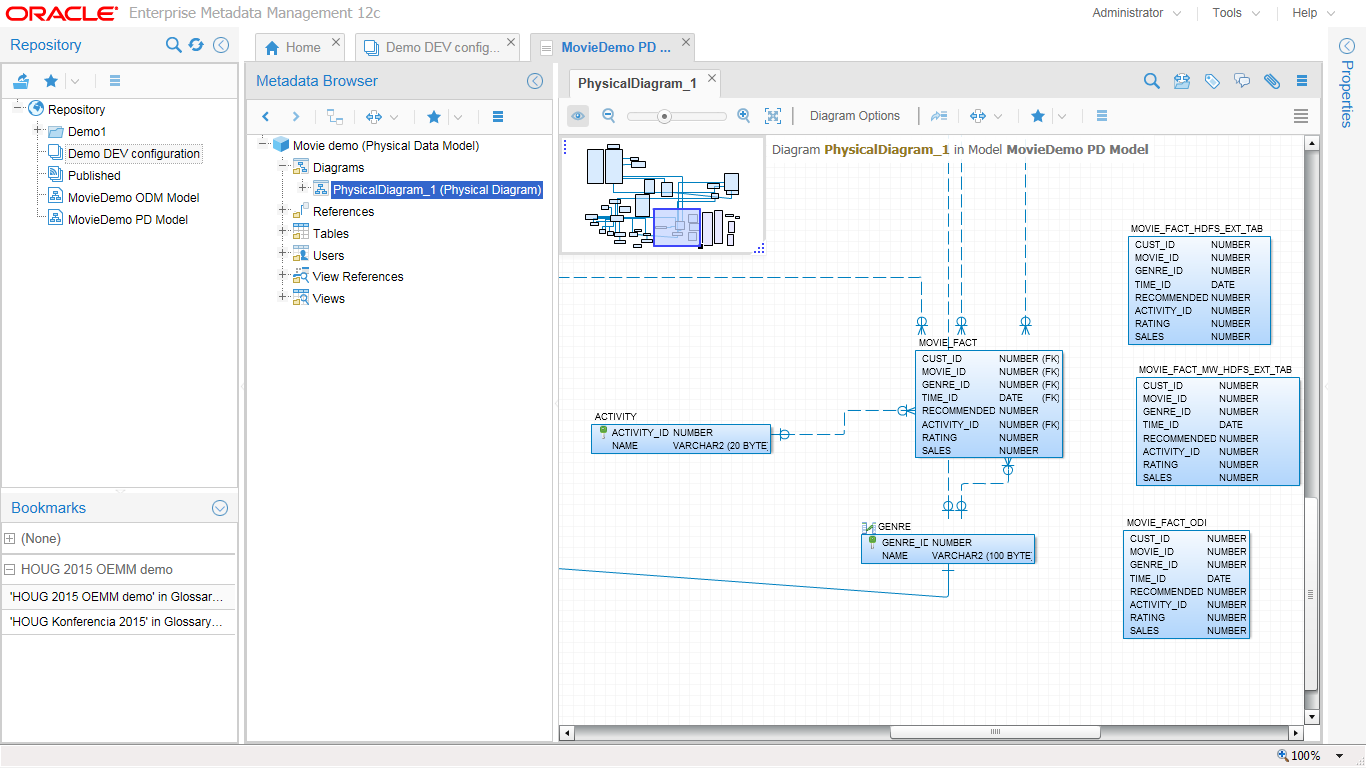This screenshot has height=768, width=1366.
Task: Click the diagram search magnifier icon
Action: (x=1152, y=81)
